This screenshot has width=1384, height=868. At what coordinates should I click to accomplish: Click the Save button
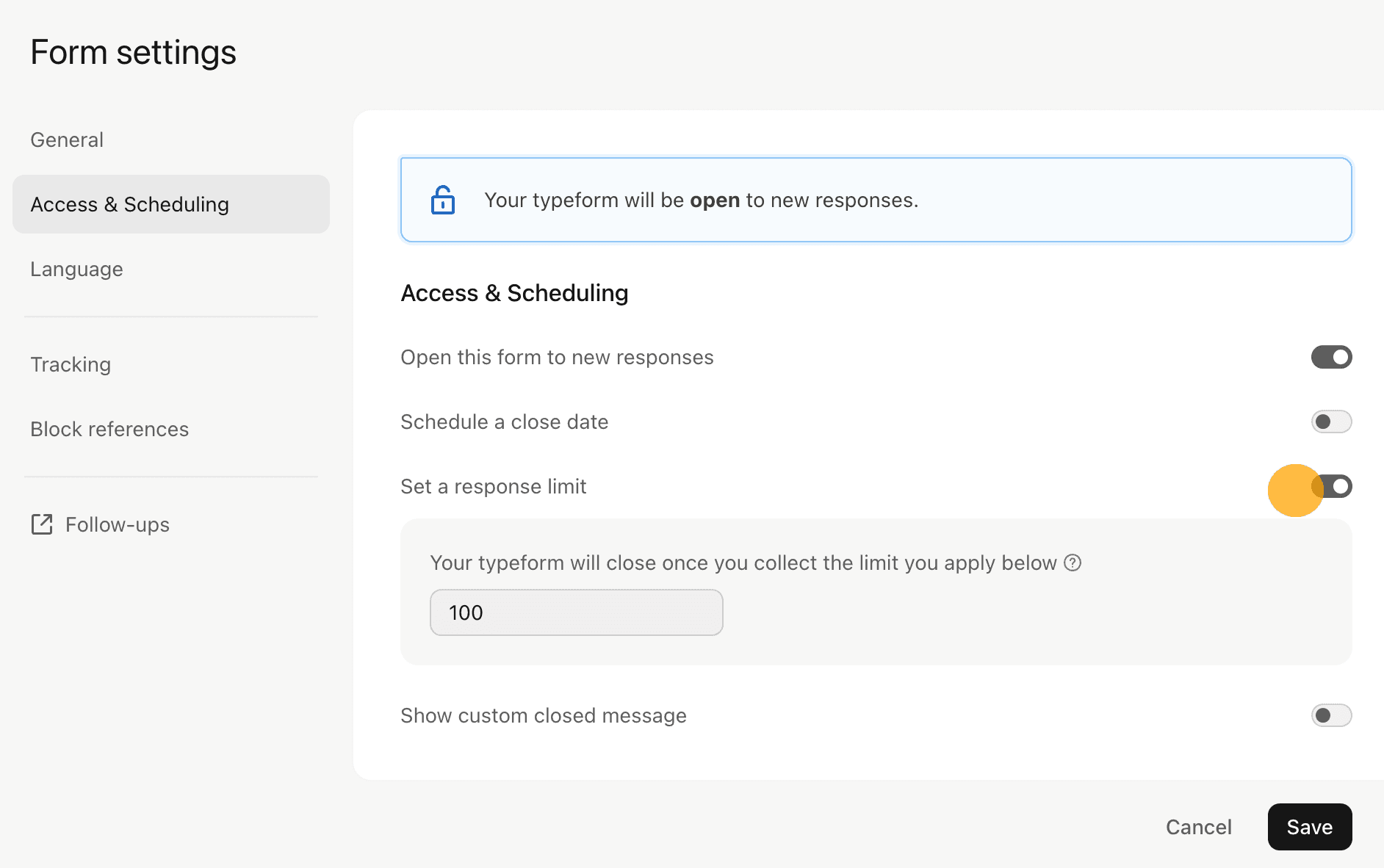point(1309,827)
